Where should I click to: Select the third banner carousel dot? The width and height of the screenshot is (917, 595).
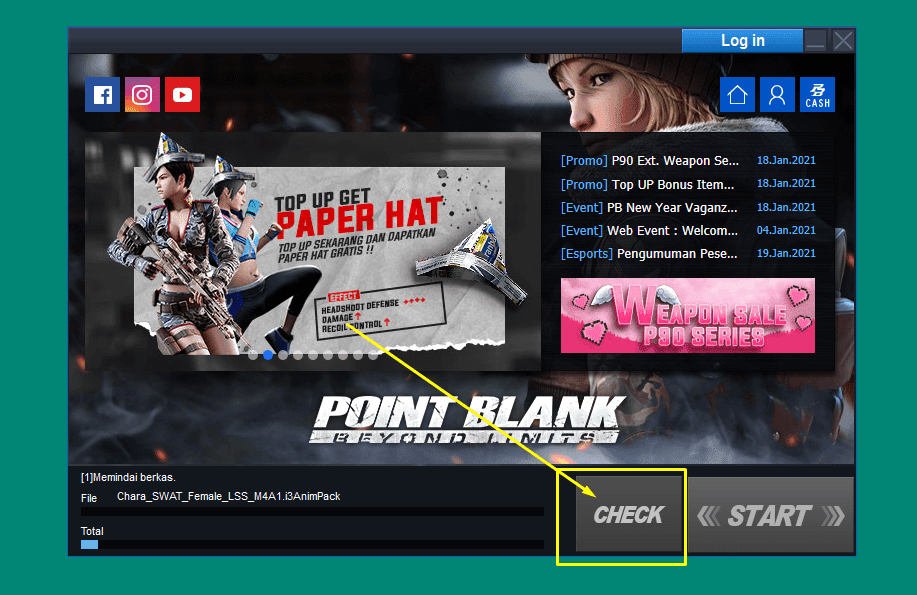(x=283, y=355)
